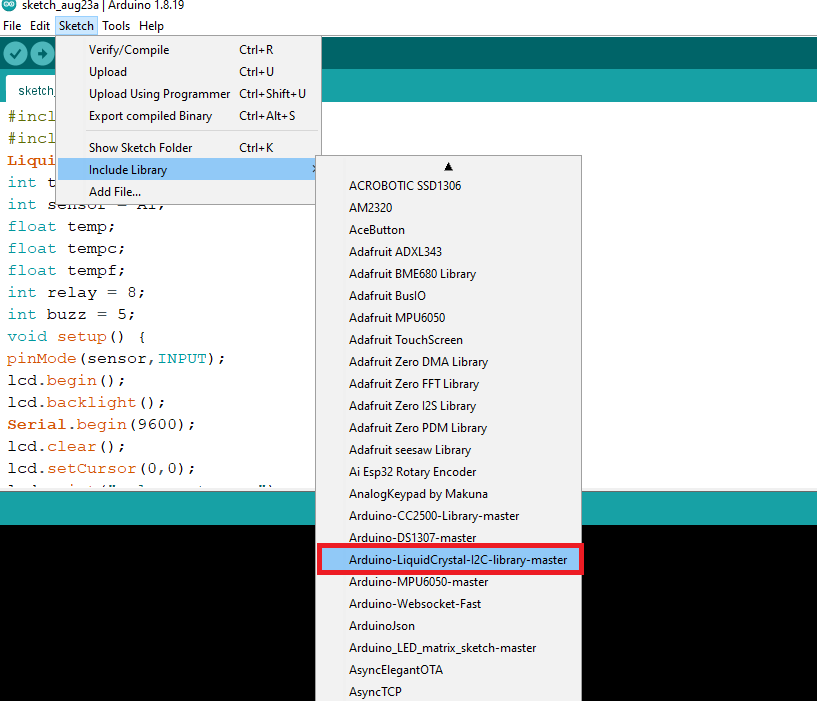Select Adafruit Zero PDM Library
This screenshot has height=701, width=817.
click(449, 428)
